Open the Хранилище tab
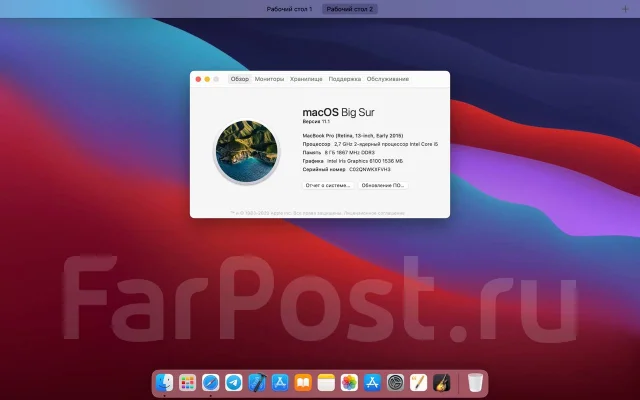The height and width of the screenshot is (400, 640). tap(306, 79)
